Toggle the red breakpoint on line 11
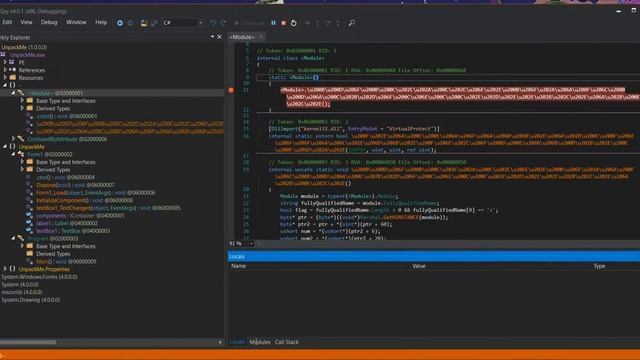This screenshot has height=360, width=640. (231, 90)
